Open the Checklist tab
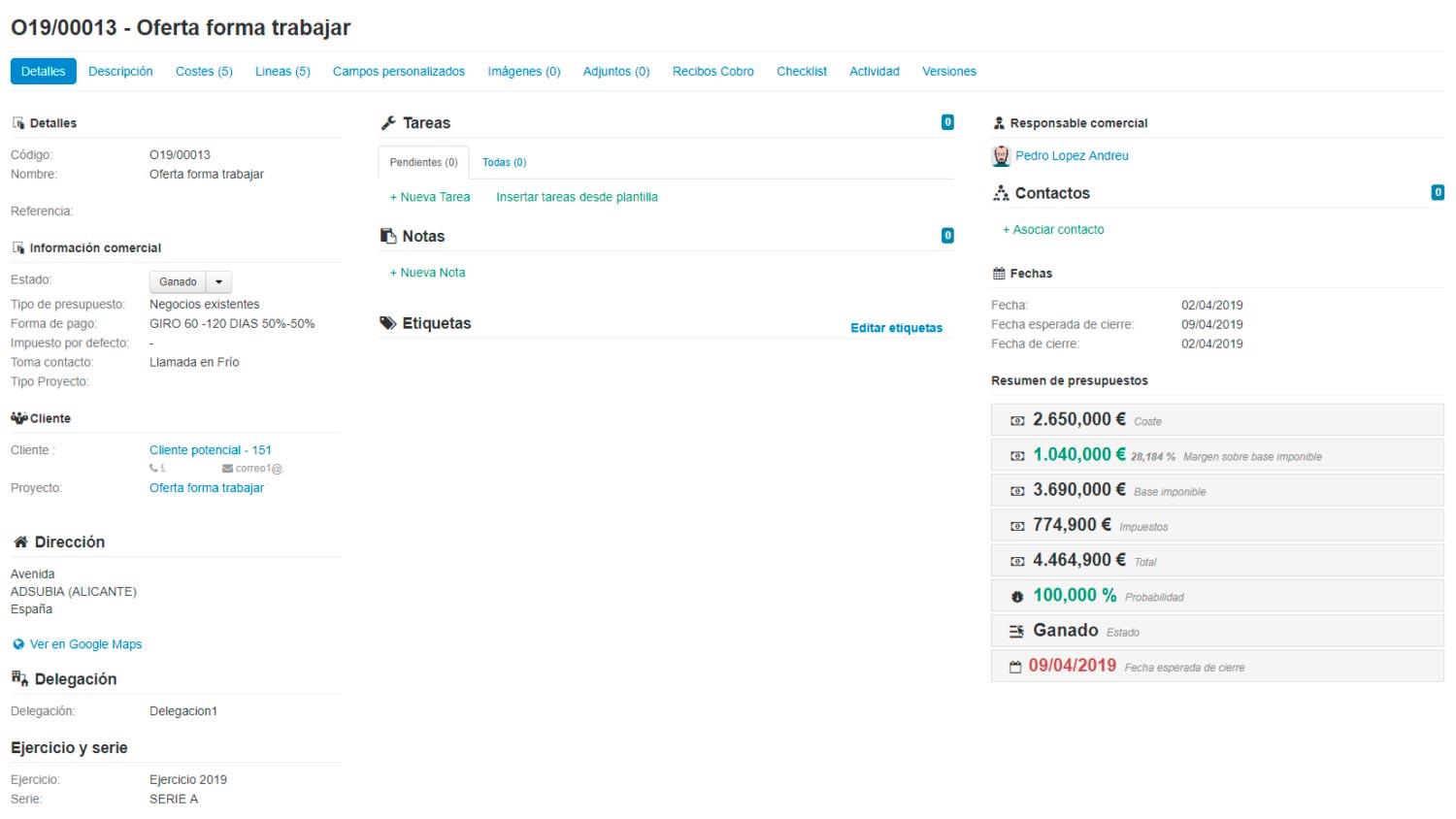Image resolution: width=1456 pixels, height=819 pixels. [802, 72]
